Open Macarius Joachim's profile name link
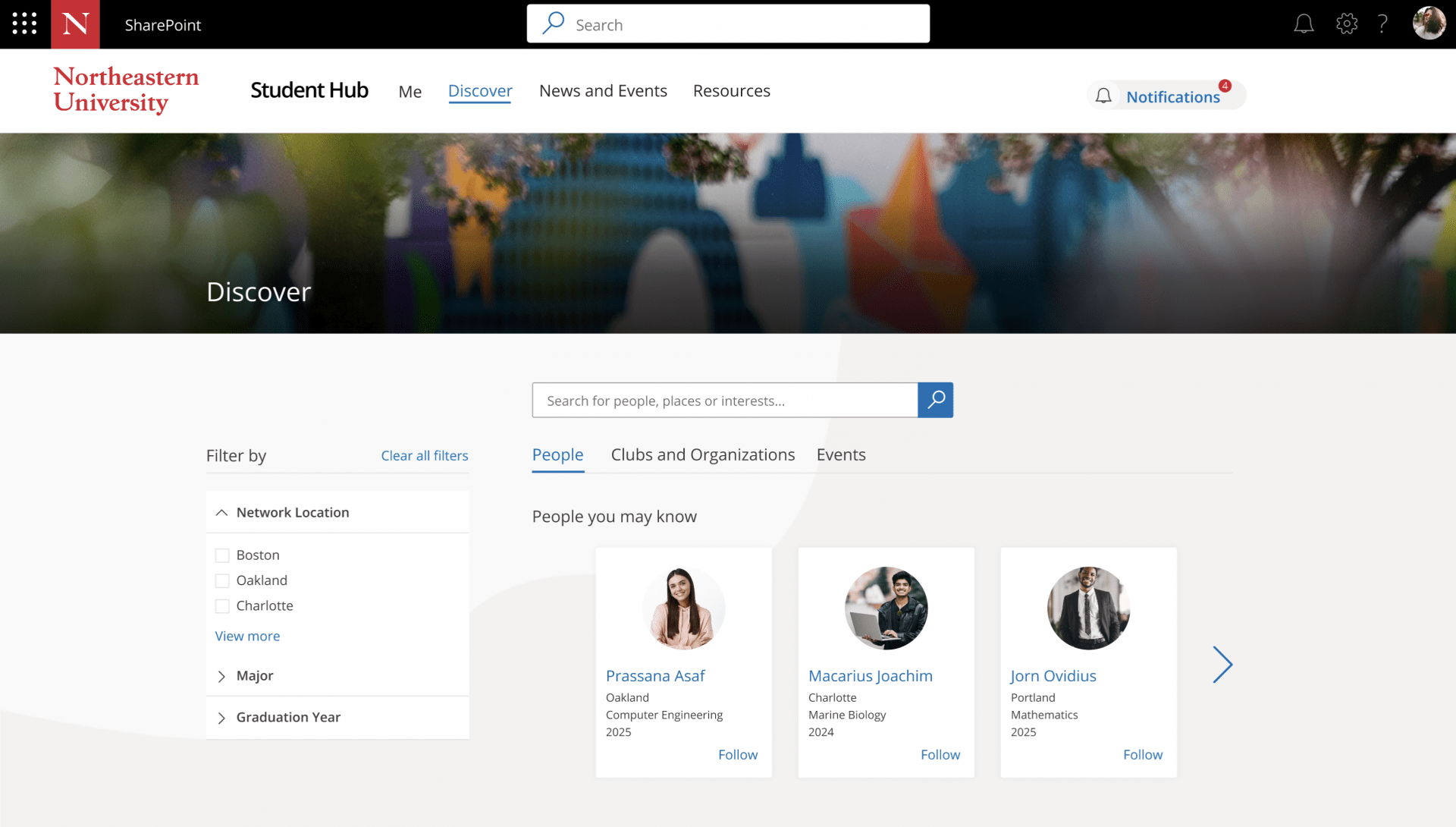 [870, 675]
